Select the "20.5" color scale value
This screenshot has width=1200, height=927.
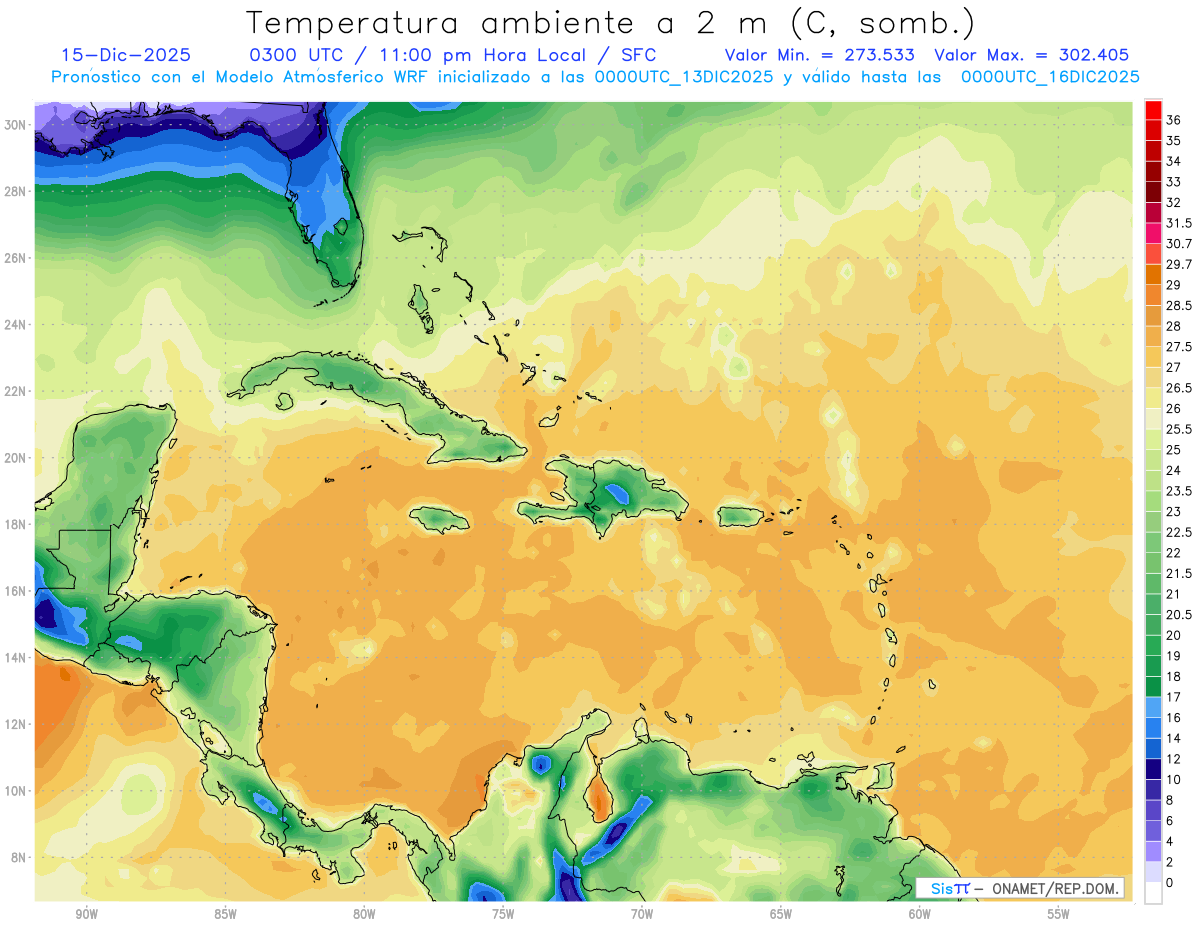click(1179, 615)
